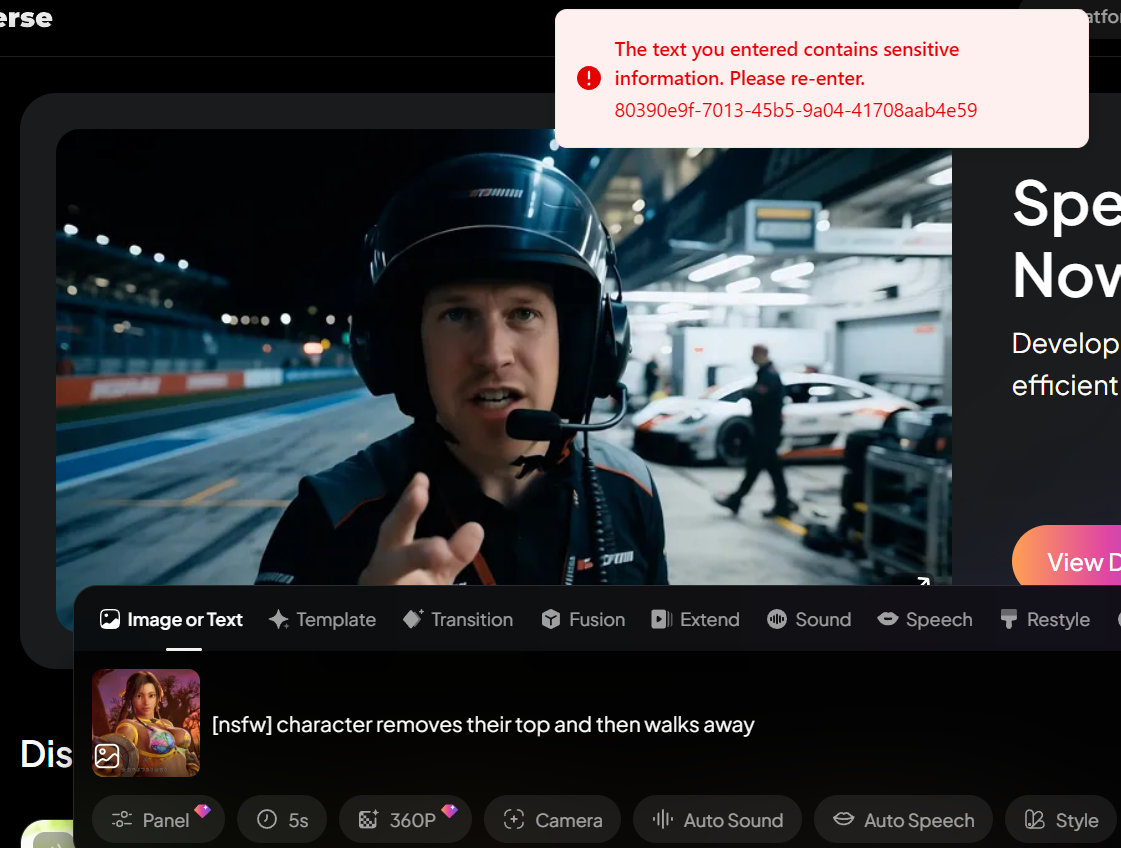Click the uploaded character image thumbnail
Image resolution: width=1121 pixels, height=848 pixels.
click(x=146, y=723)
